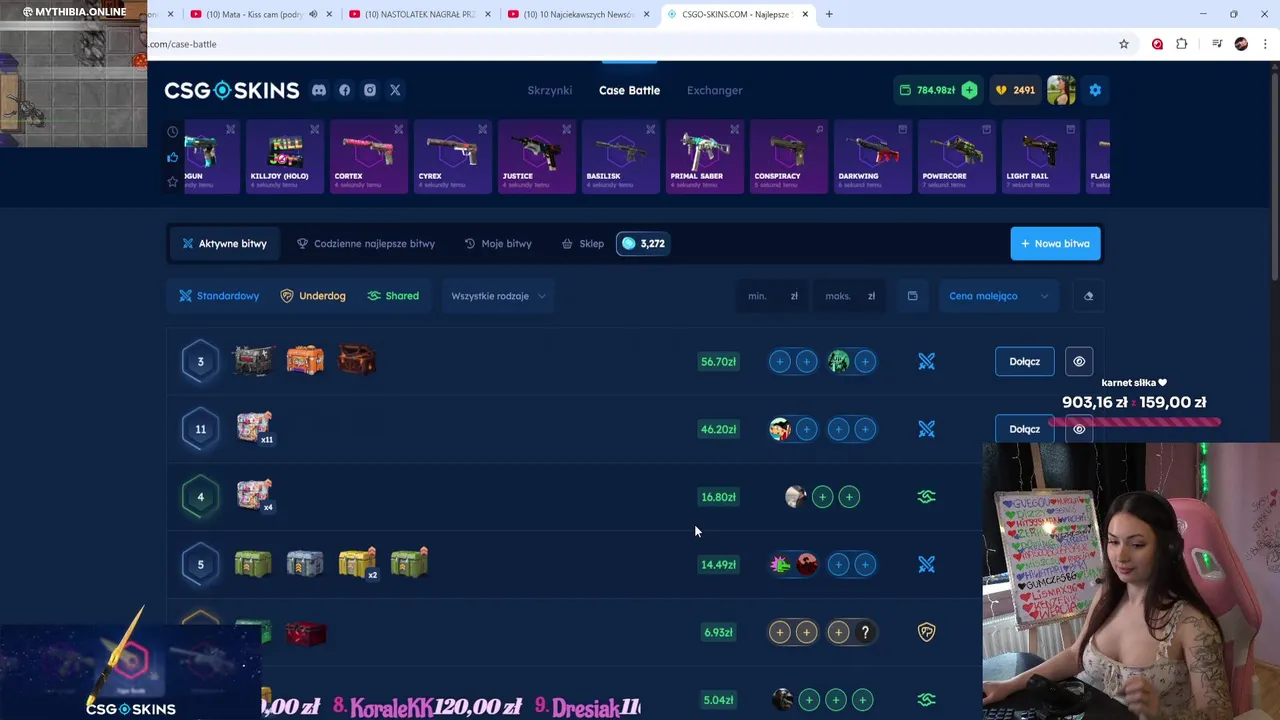Screen dimensions: 1280x720
Task: Open the JUSTICE drop card
Action: (537, 156)
